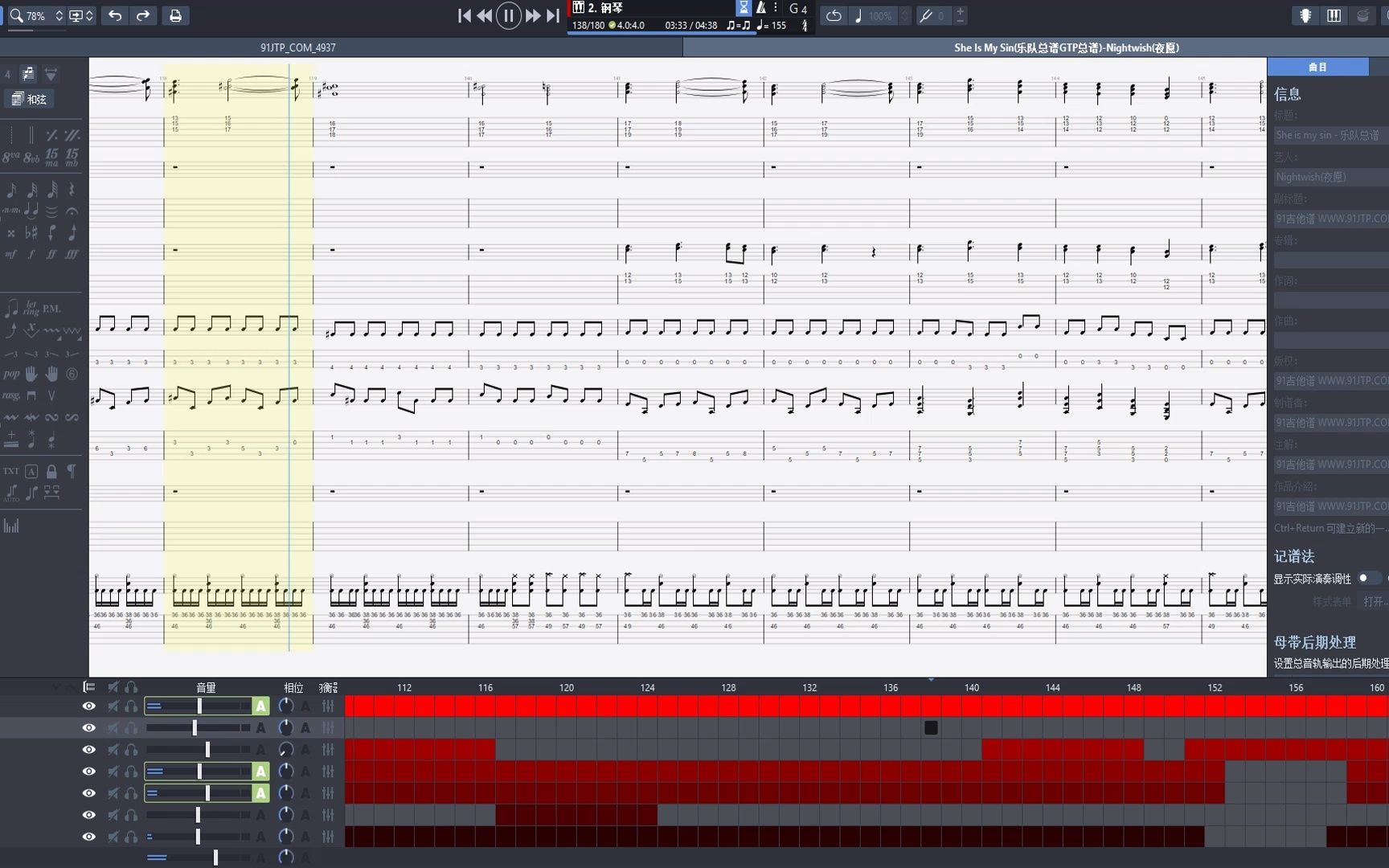Toggle the loop playback icon
The width and height of the screenshot is (1389, 868).
click(834, 15)
